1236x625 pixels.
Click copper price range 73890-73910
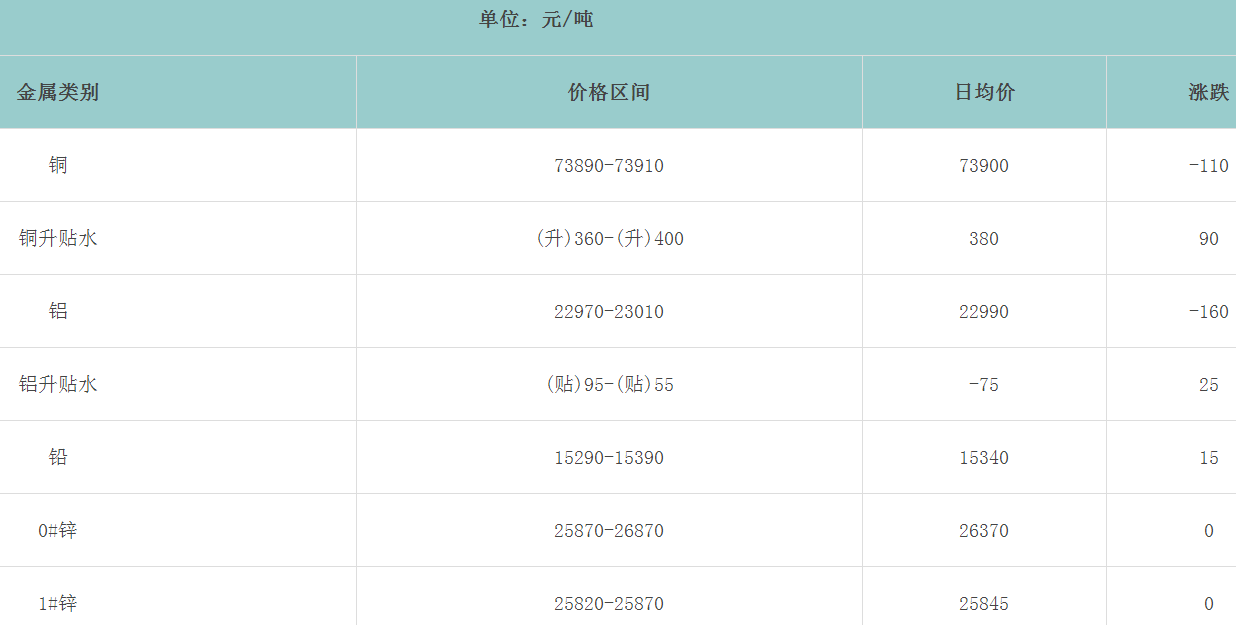[609, 166]
